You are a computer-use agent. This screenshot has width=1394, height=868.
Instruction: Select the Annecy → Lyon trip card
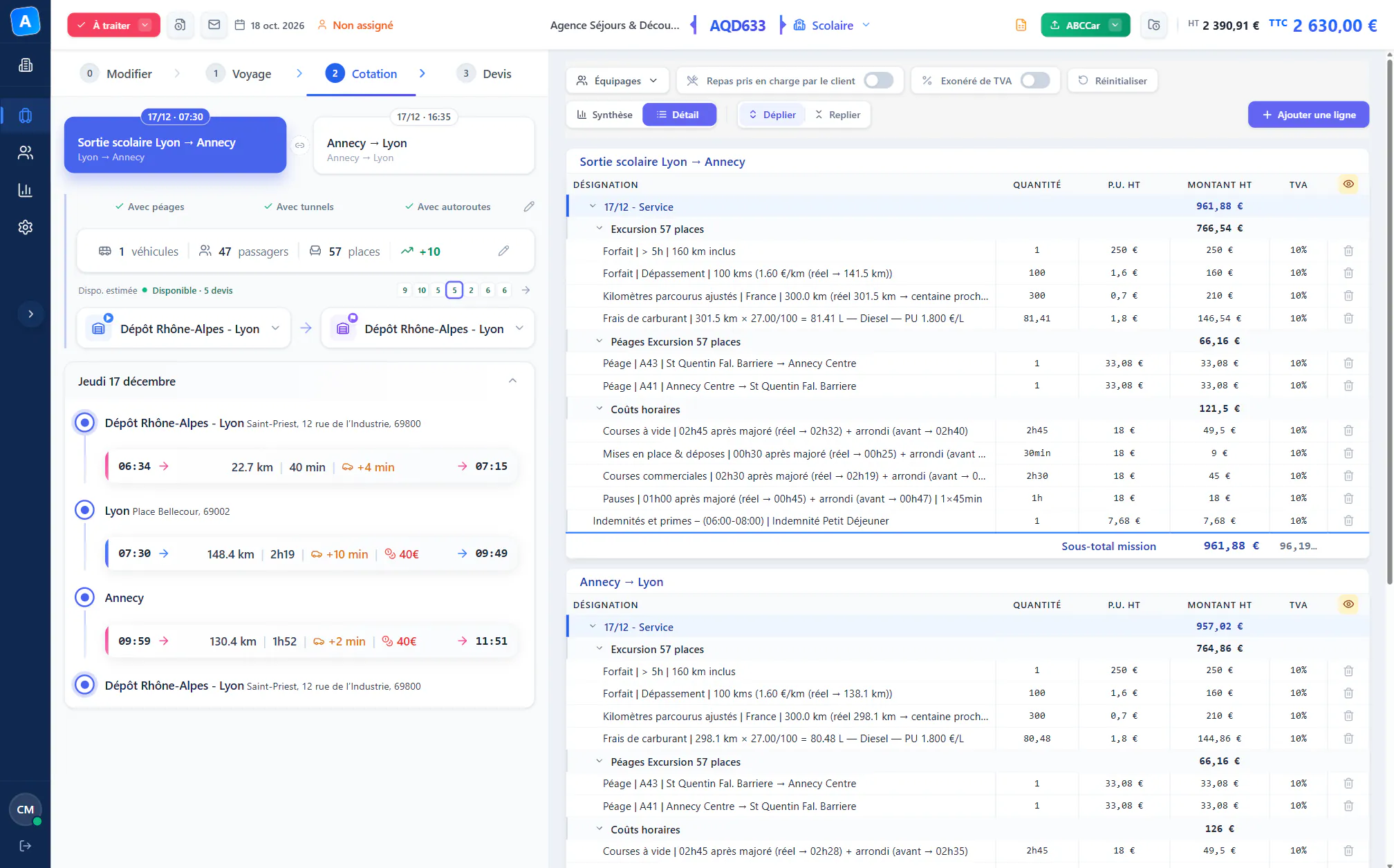coord(424,146)
